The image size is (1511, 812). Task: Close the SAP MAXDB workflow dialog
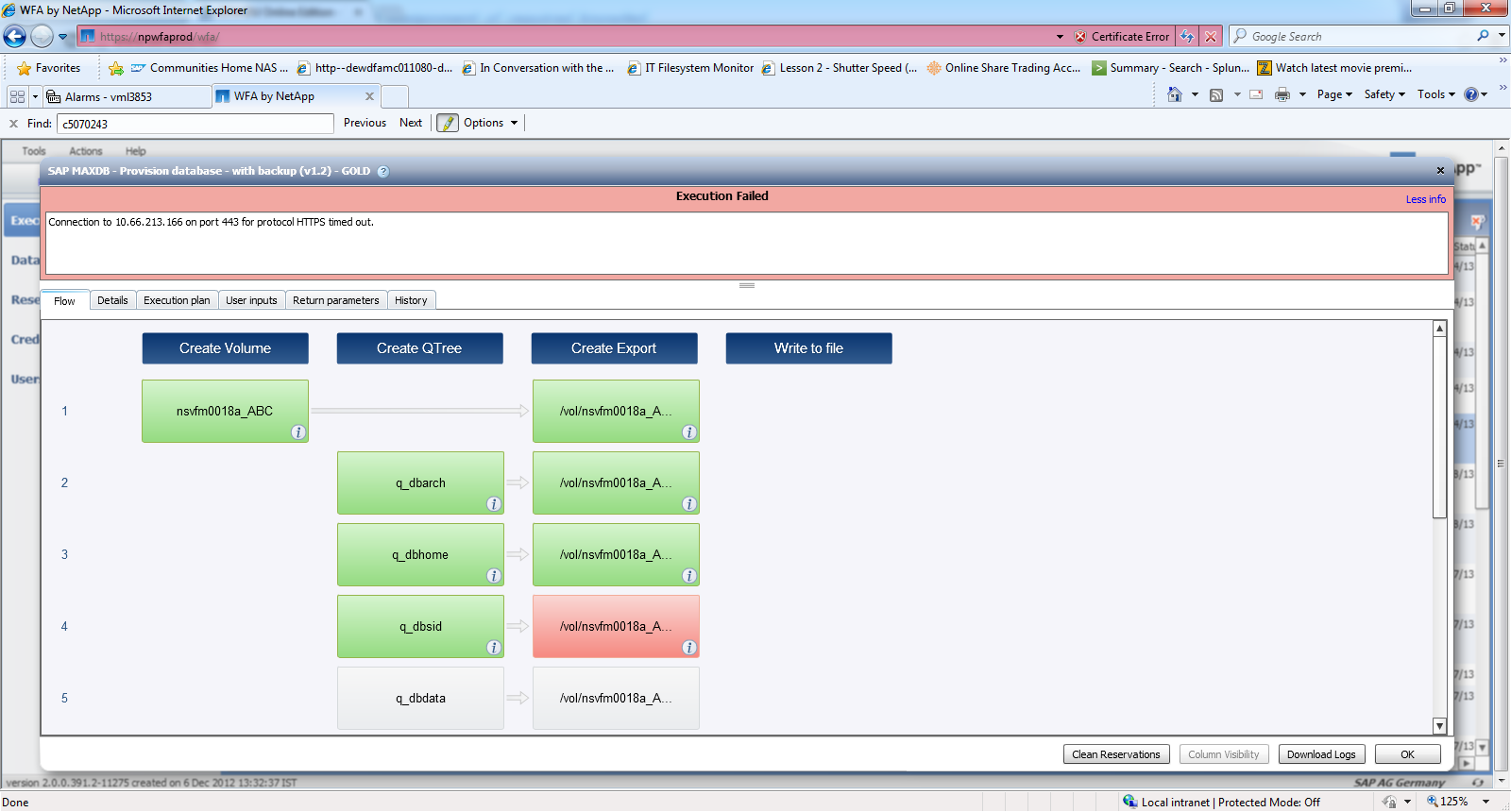tap(1440, 171)
